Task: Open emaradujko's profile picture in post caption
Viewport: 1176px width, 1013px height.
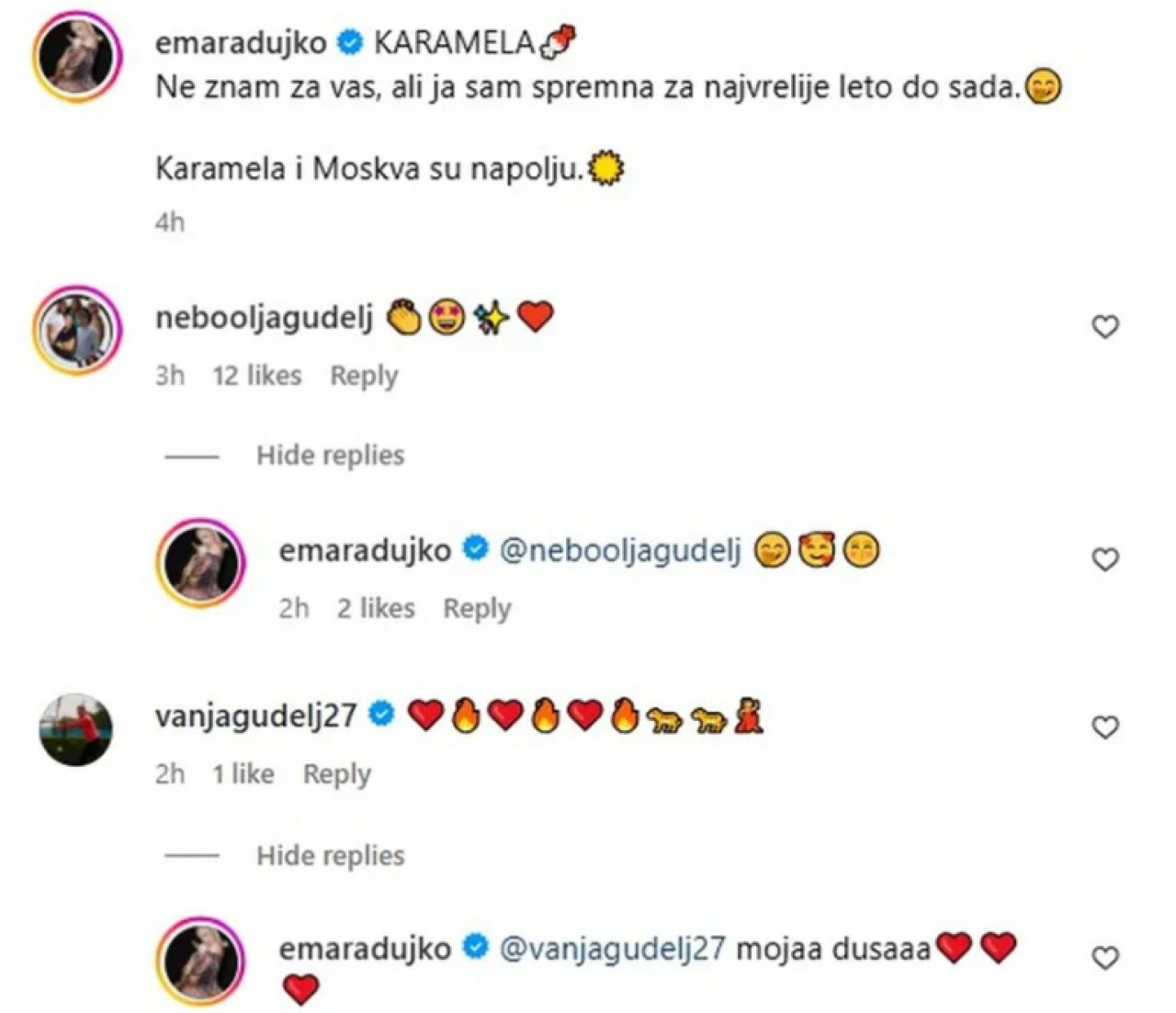Action: 77,55
